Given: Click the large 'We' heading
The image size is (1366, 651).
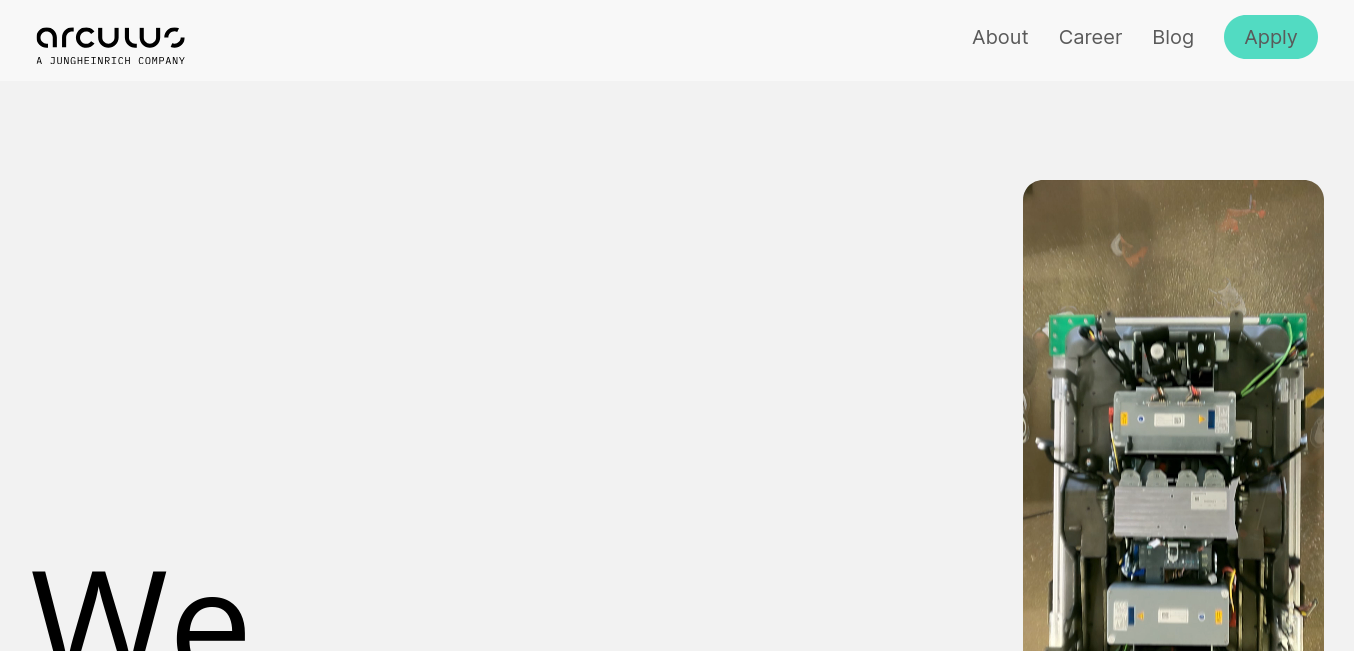Looking at the screenshot, I should tap(139, 607).
